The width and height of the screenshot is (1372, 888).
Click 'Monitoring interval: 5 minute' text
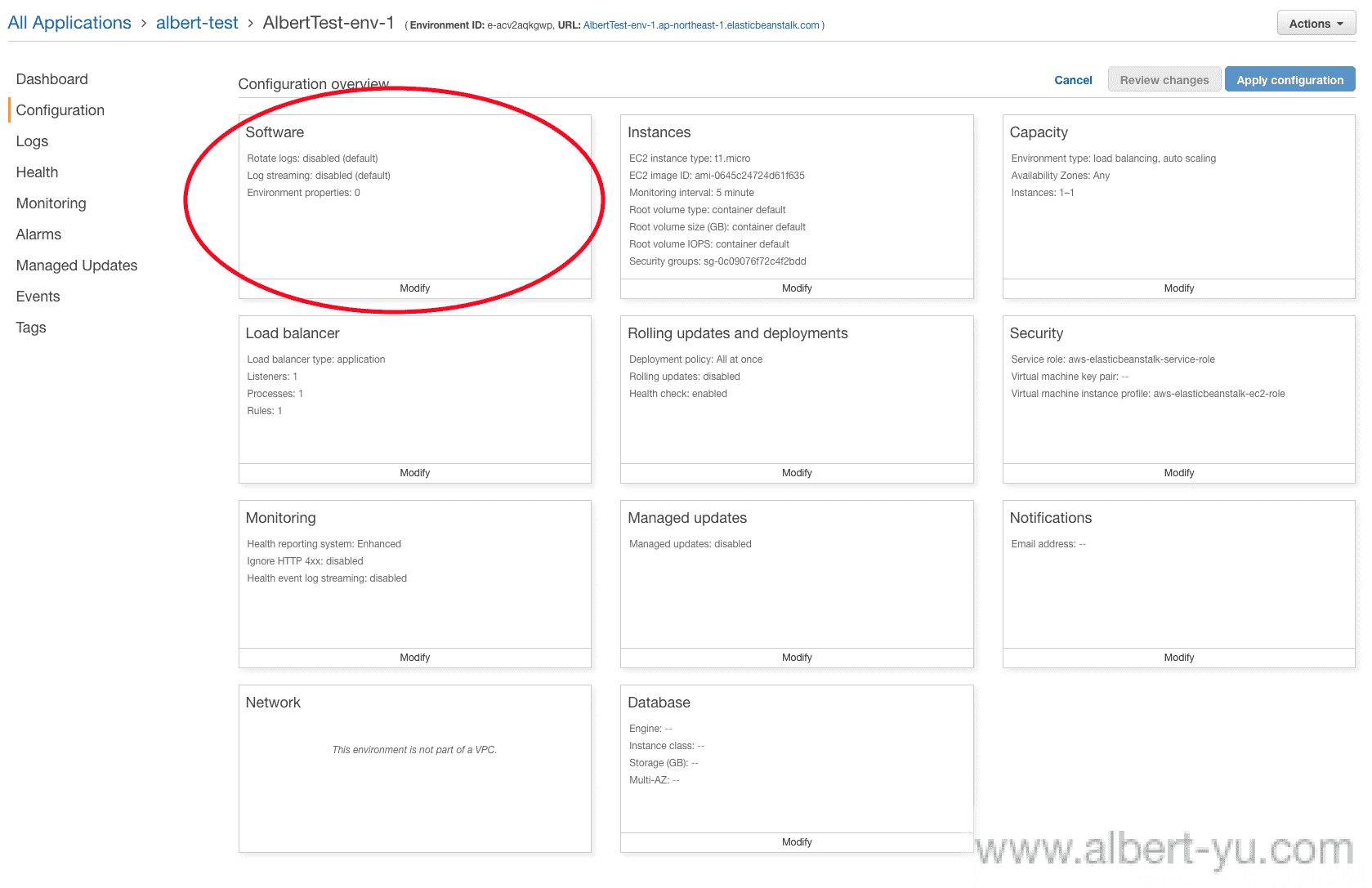[691, 193]
